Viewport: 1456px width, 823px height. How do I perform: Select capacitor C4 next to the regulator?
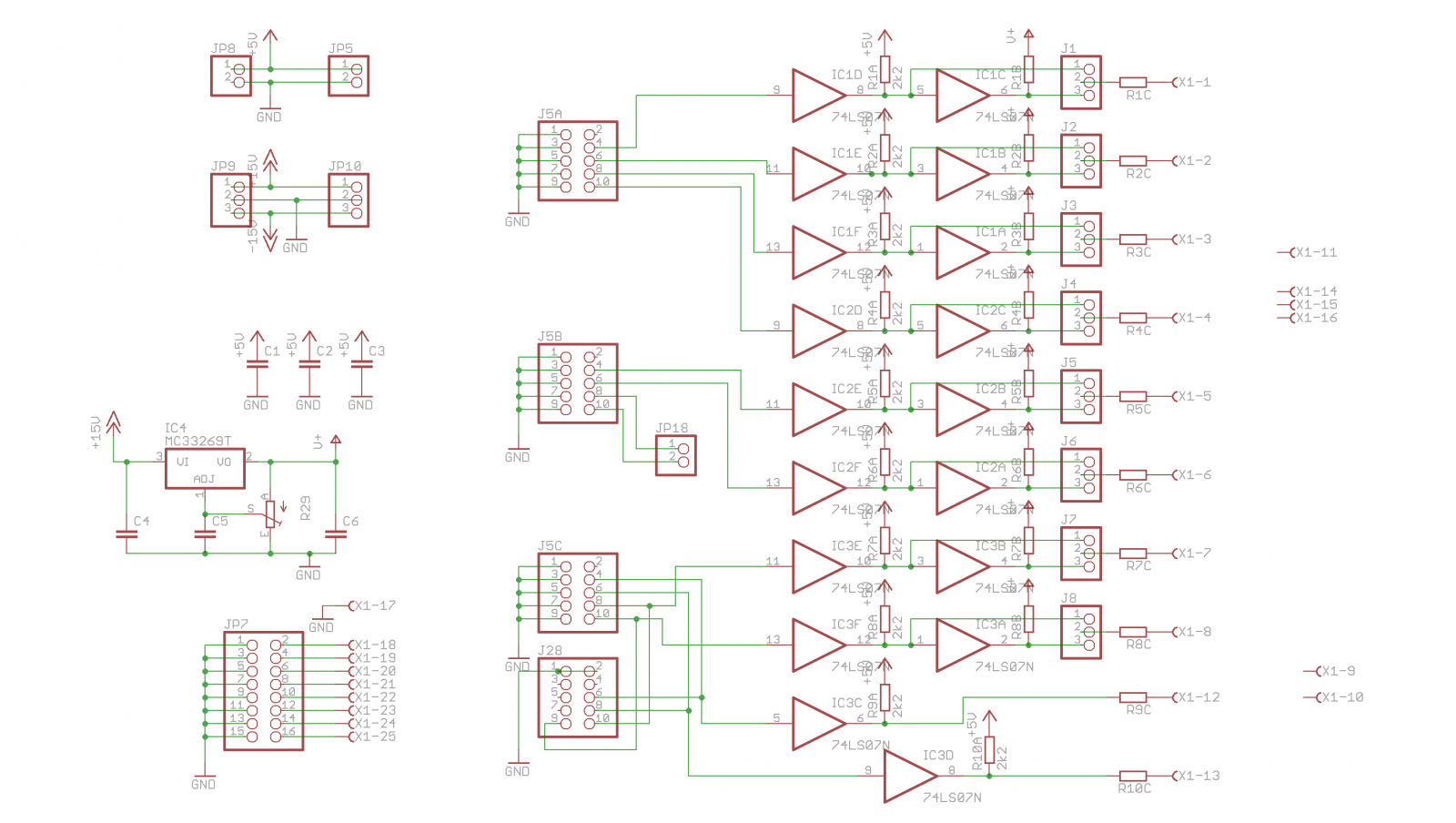coord(126,533)
